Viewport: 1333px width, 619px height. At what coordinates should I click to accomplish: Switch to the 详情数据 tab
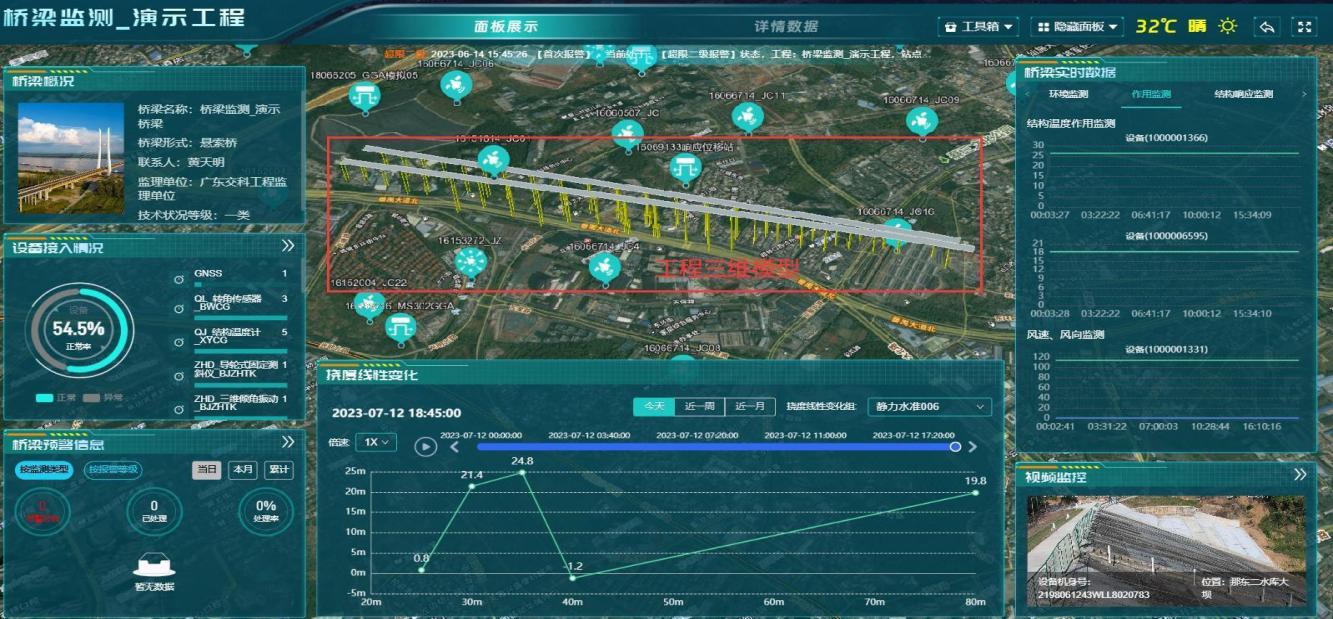785,27
